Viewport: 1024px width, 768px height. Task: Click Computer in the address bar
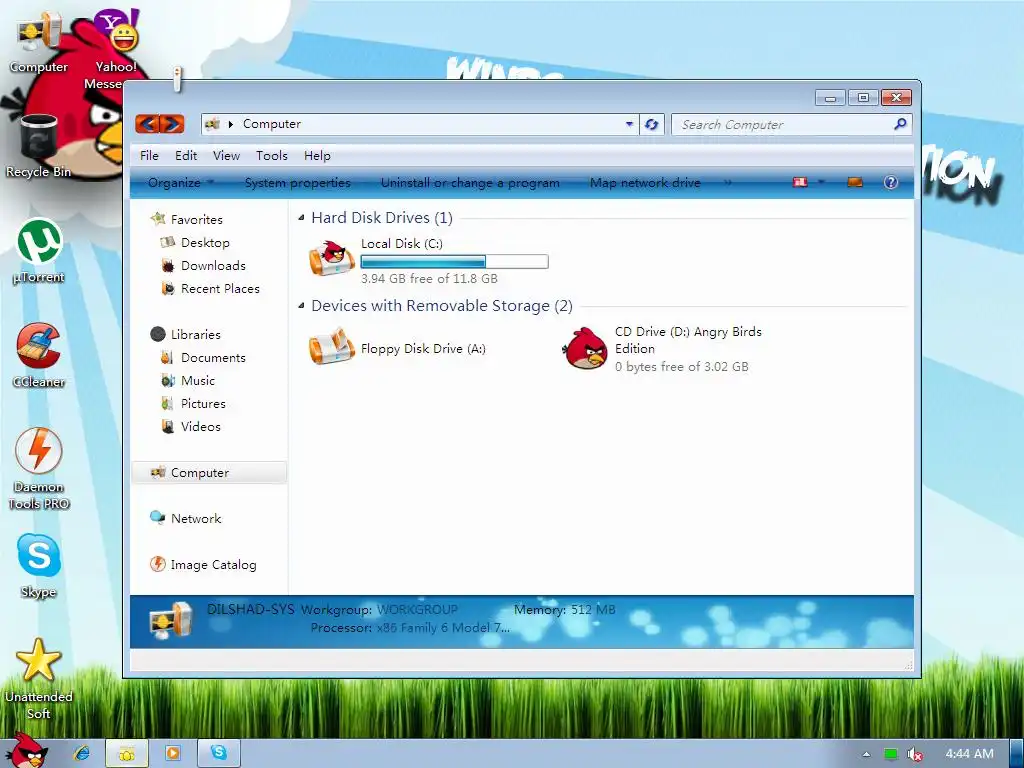pos(272,124)
